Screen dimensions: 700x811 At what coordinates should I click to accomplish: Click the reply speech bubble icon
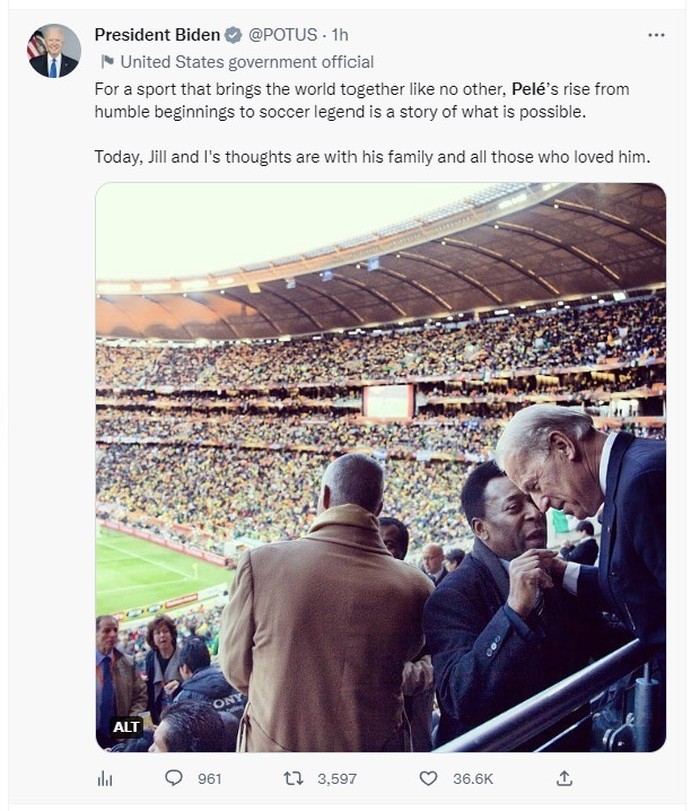tap(173, 778)
